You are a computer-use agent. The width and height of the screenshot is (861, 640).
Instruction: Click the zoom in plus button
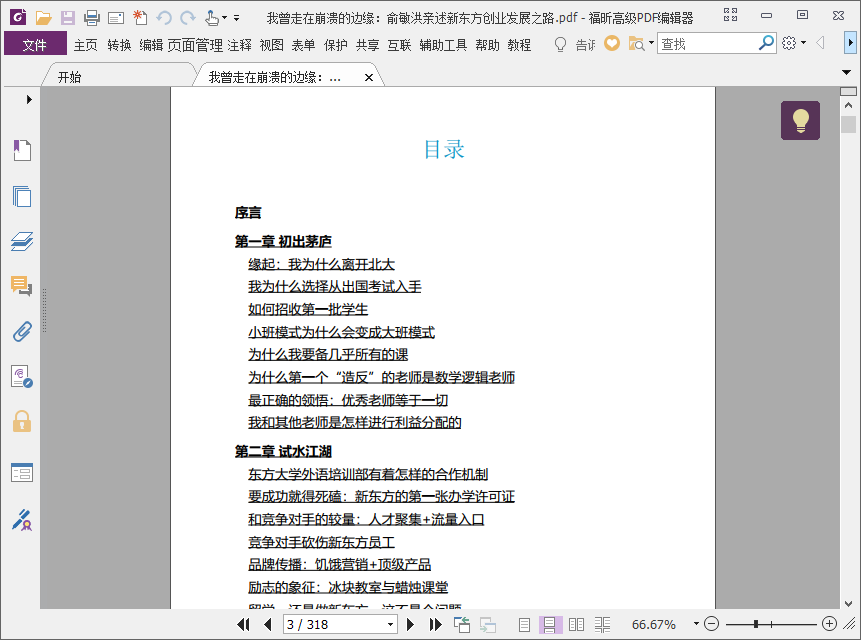[x=829, y=624]
